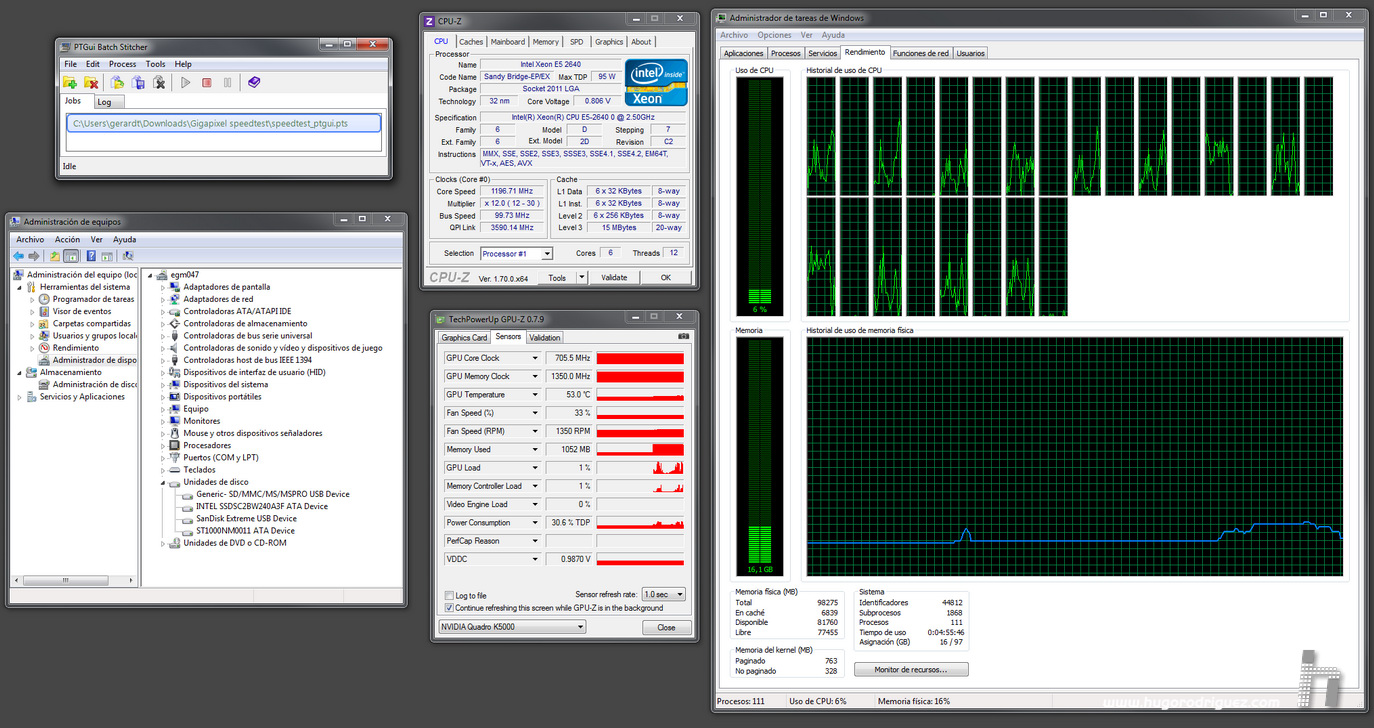The width and height of the screenshot is (1374, 728).
Task: Click the purple help book icon in PTGui
Action: coord(254,82)
